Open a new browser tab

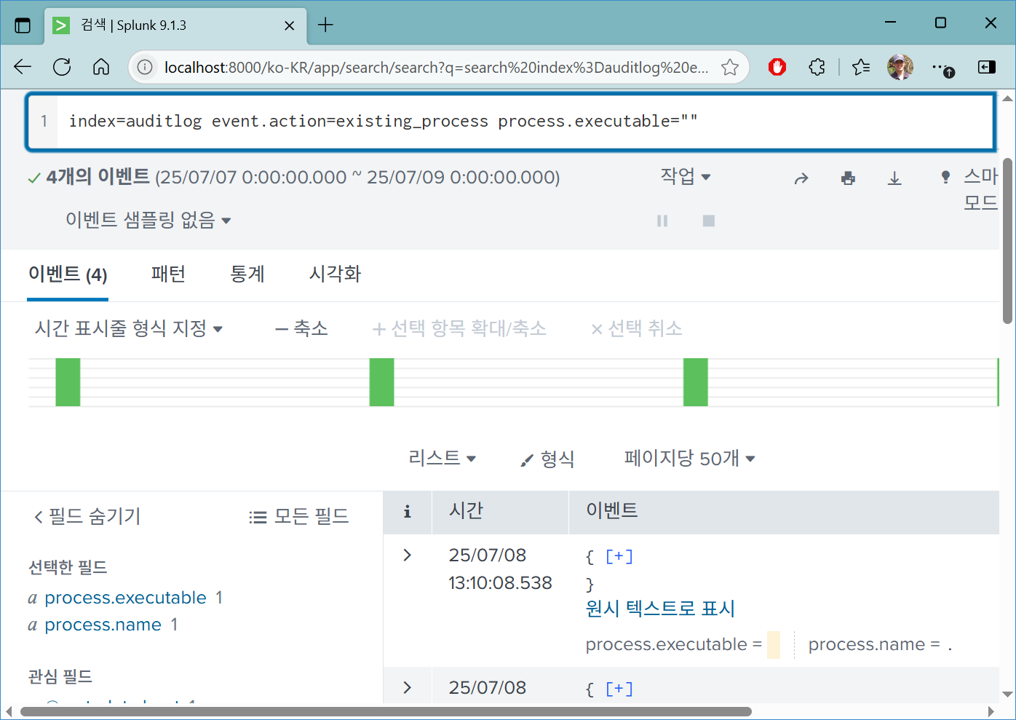[325, 25]
